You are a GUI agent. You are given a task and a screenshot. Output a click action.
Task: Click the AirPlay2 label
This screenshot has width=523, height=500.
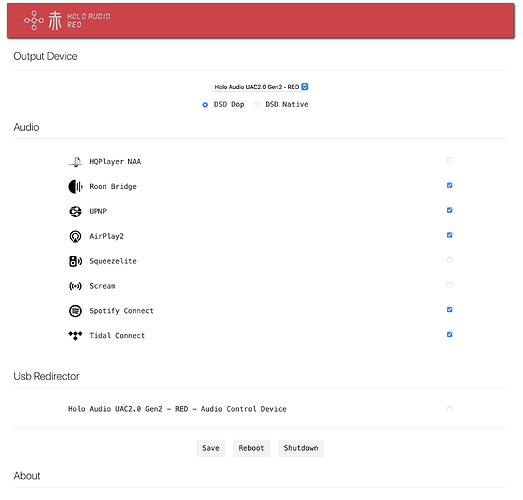pyautogui.click(x=106, y=236)
